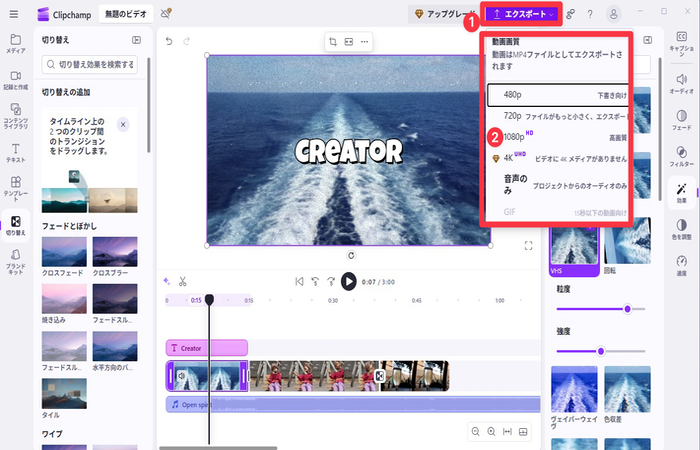Click the split scissors tool
Screen dimensions: 700x450
click(x=183, y=281)
